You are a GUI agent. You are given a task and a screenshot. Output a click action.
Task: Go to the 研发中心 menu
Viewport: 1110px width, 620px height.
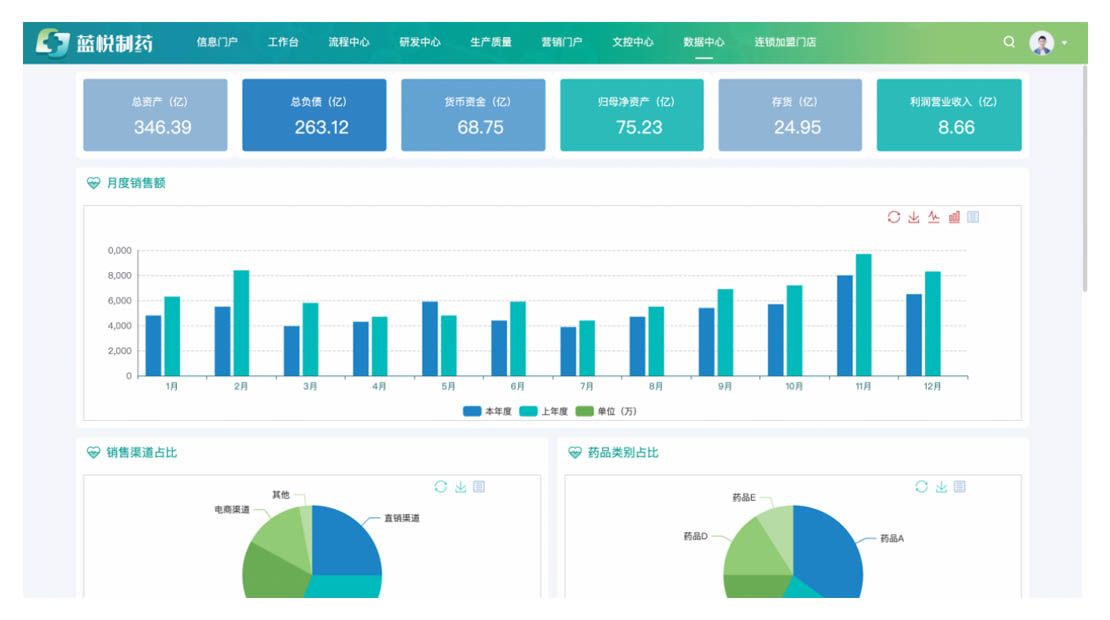click(420, 42)
